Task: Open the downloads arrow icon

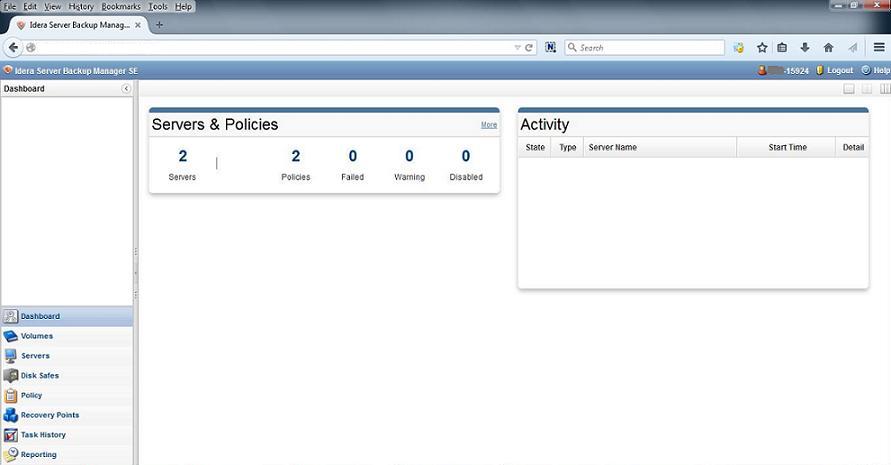Action: point(805,48)
